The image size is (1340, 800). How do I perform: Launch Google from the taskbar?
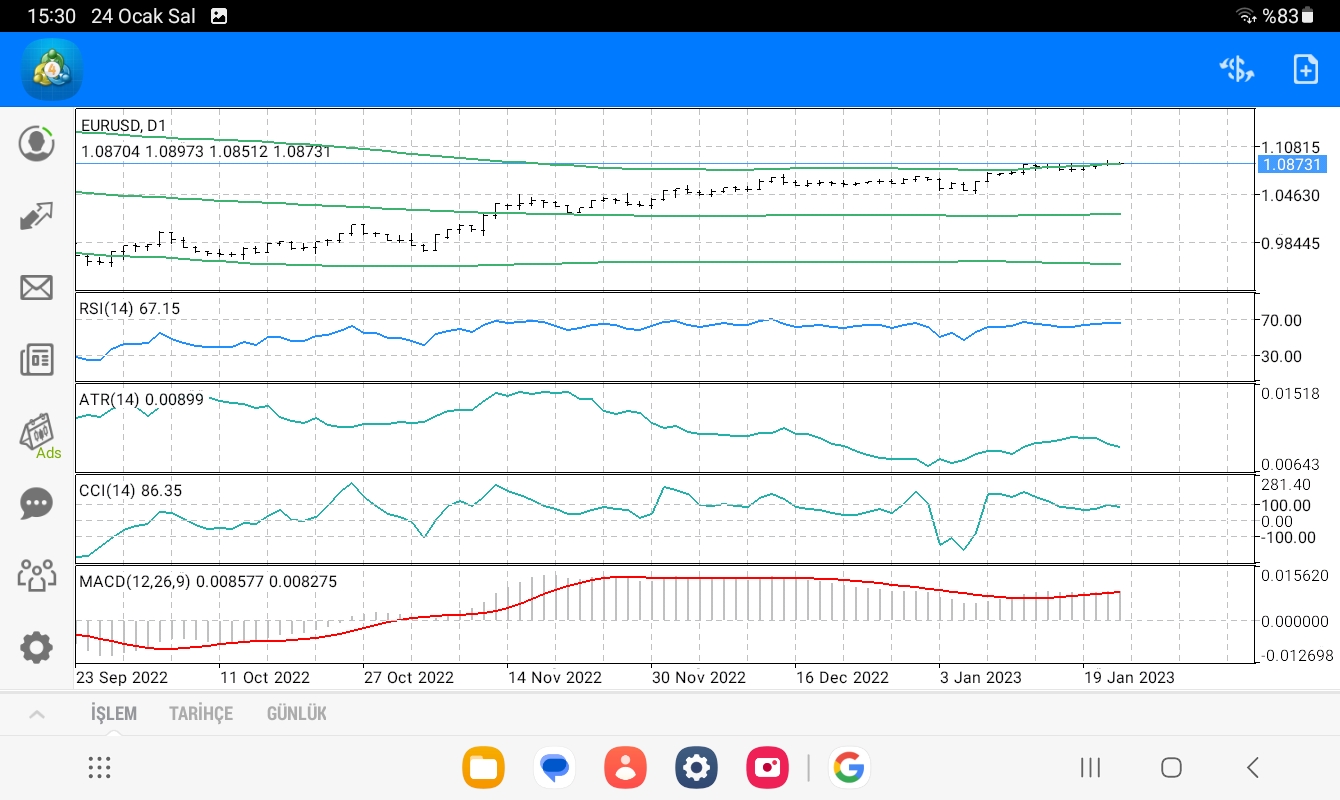tap(848, 768)
